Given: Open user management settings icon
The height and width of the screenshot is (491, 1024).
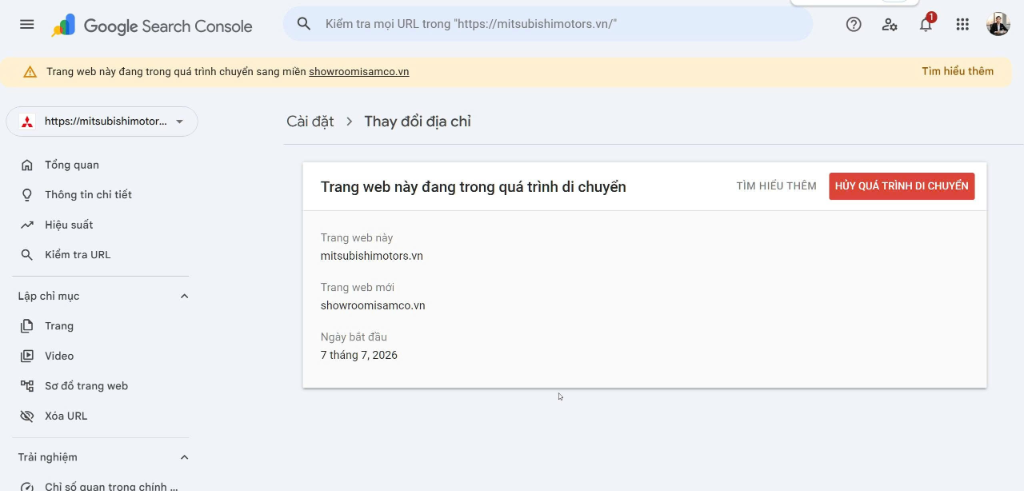Looking at the screenshot, I should (889, 25).
